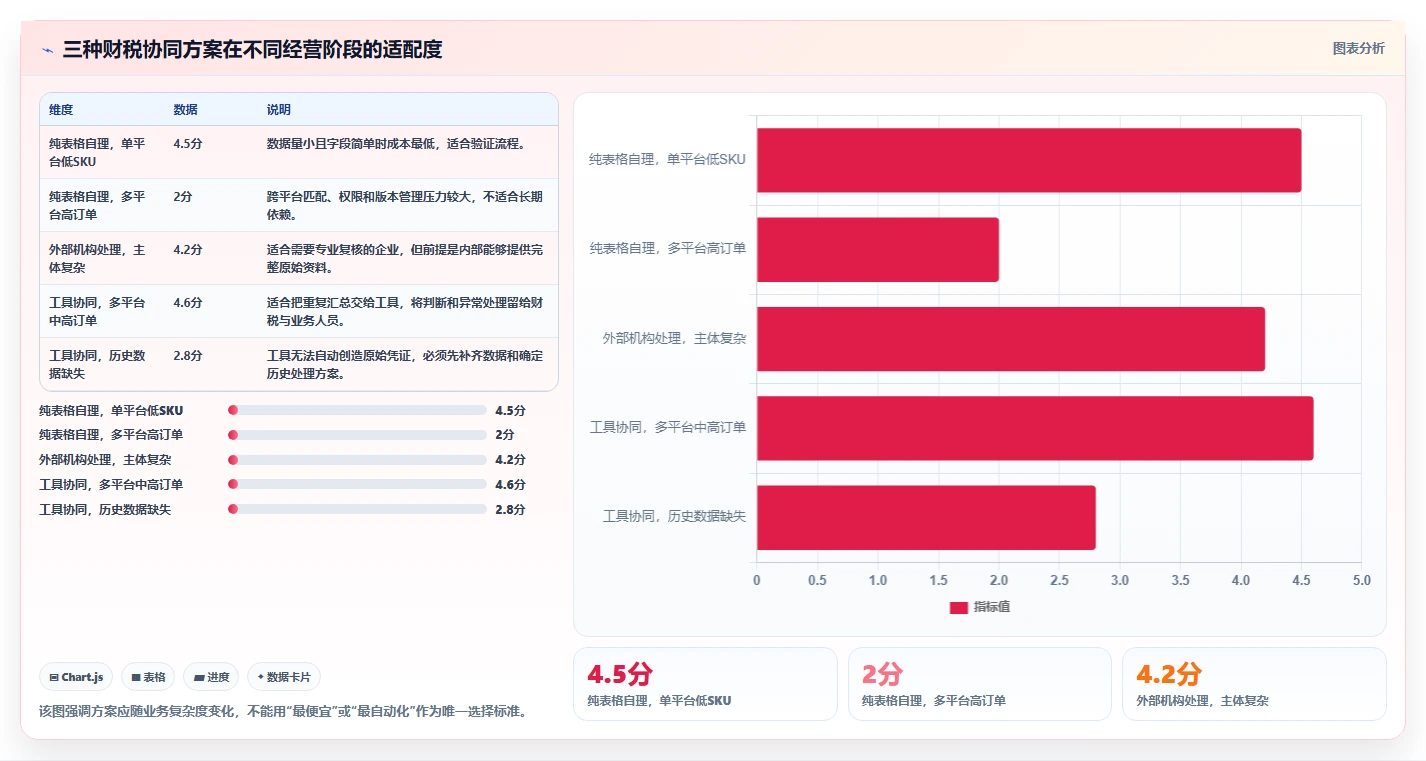Click chart bar for 工具协同，历史数据缺失
The height and width of the screenshot is (761, 1426).
point(926,517)
